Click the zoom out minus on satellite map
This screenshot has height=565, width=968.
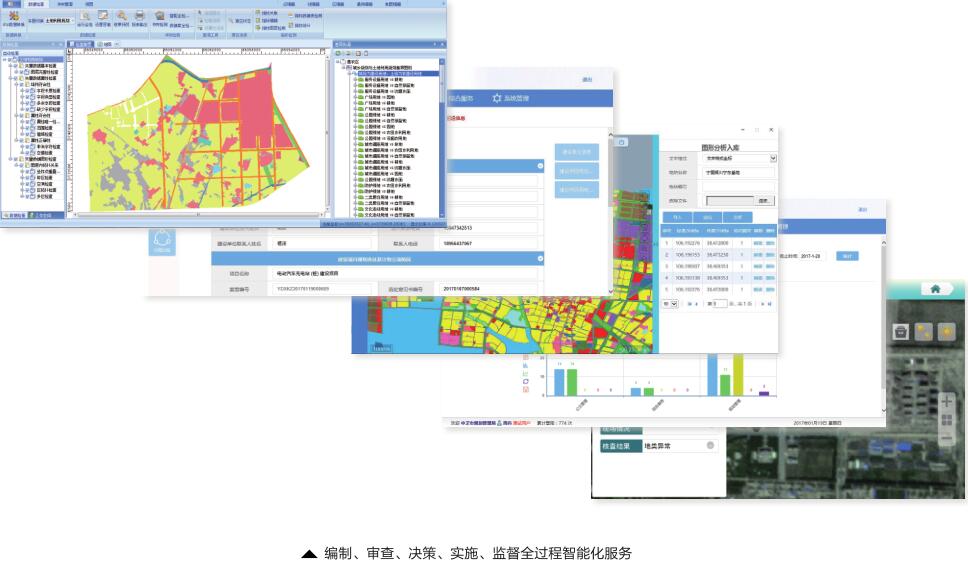946,438
